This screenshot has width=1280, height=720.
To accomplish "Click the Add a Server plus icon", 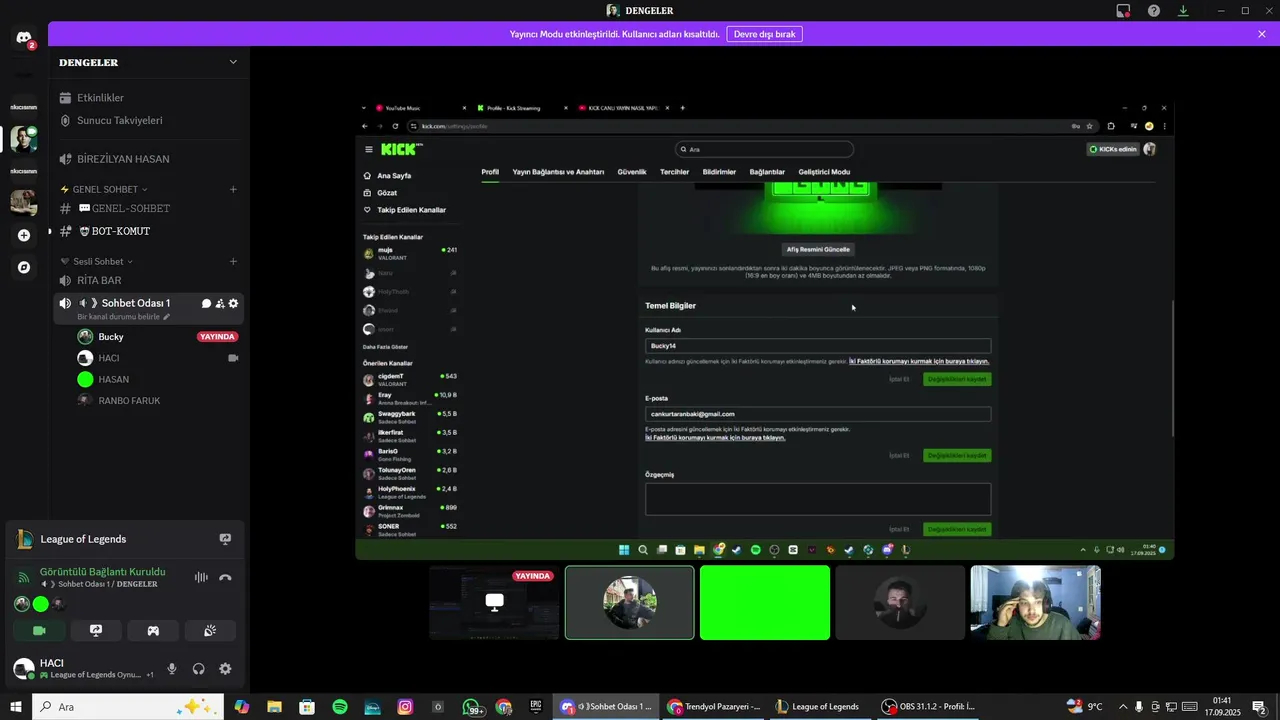I will [x=24, y=235].
